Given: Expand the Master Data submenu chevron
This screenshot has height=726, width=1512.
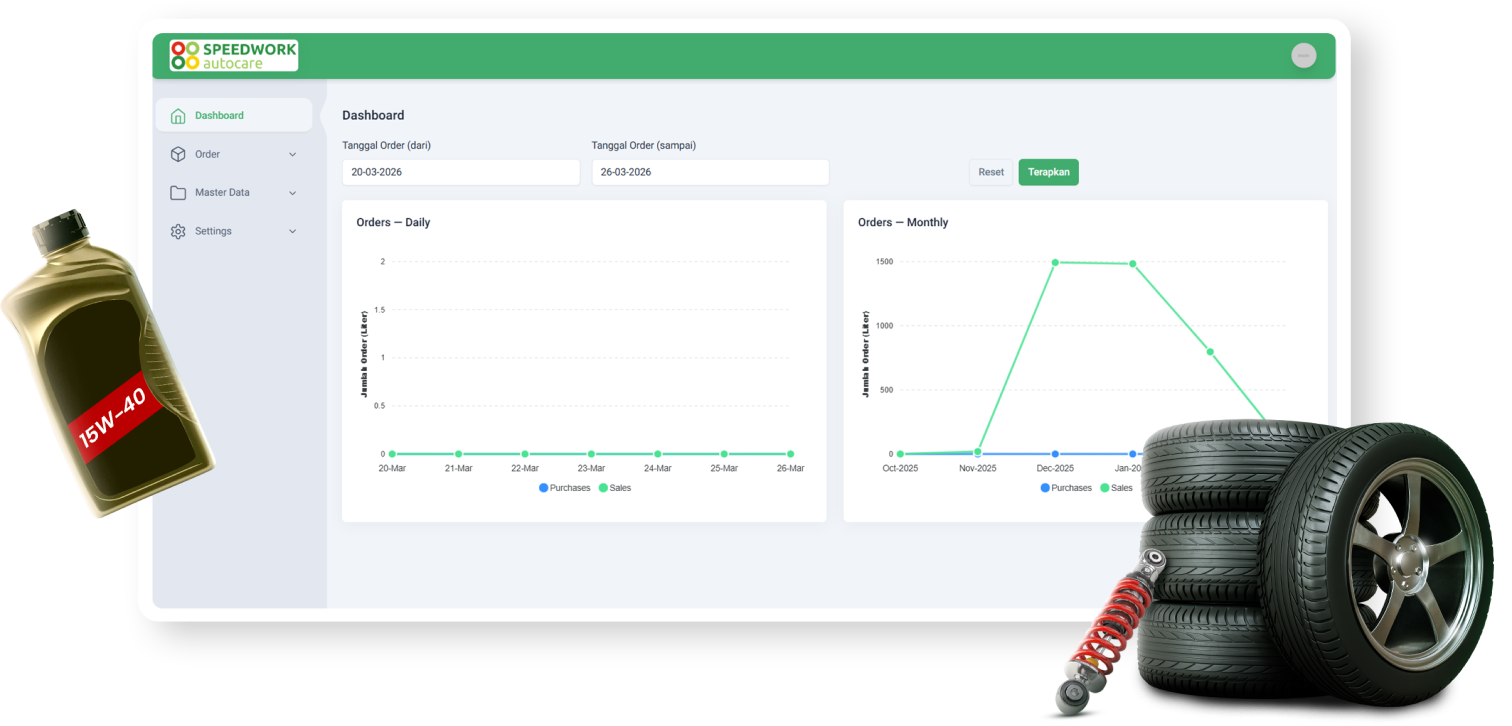Looking at the screenshot, I should (293, 193).
